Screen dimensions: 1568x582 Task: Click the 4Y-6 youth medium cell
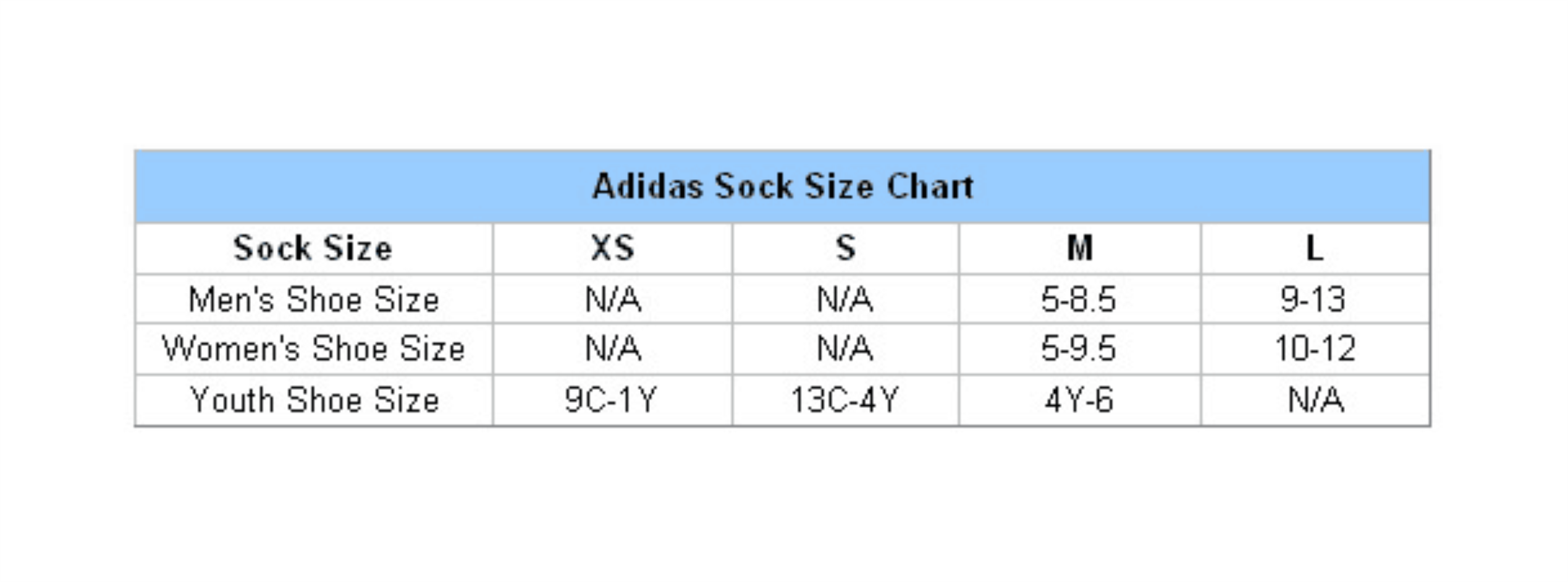pos(1080,400)
